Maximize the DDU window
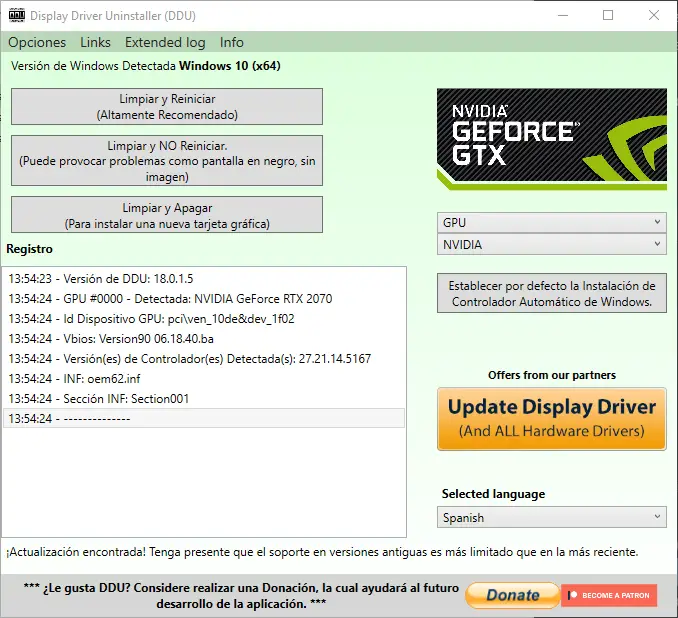 click(608, 16)
